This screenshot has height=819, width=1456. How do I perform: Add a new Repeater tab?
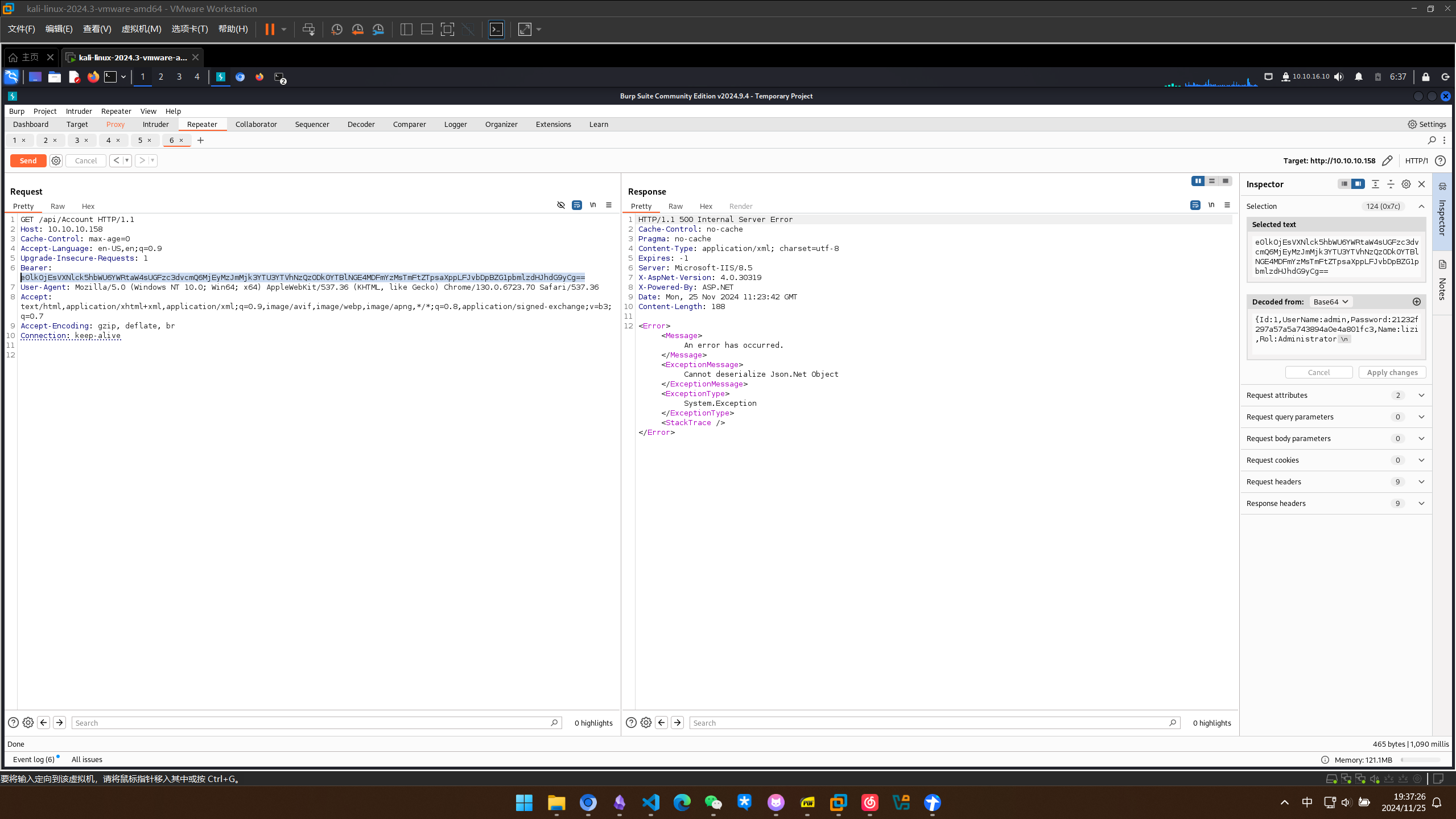tap(200, 140)
